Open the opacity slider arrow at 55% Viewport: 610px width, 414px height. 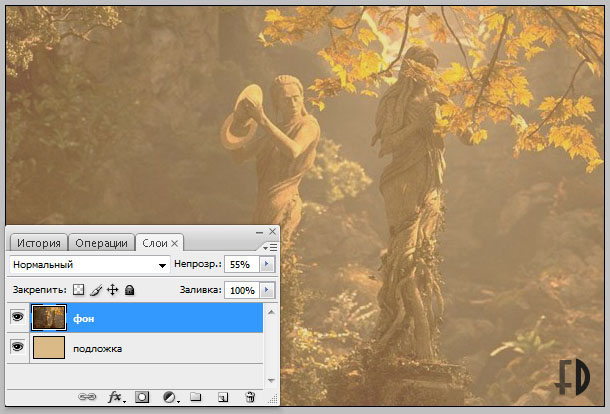click(266, 265)
